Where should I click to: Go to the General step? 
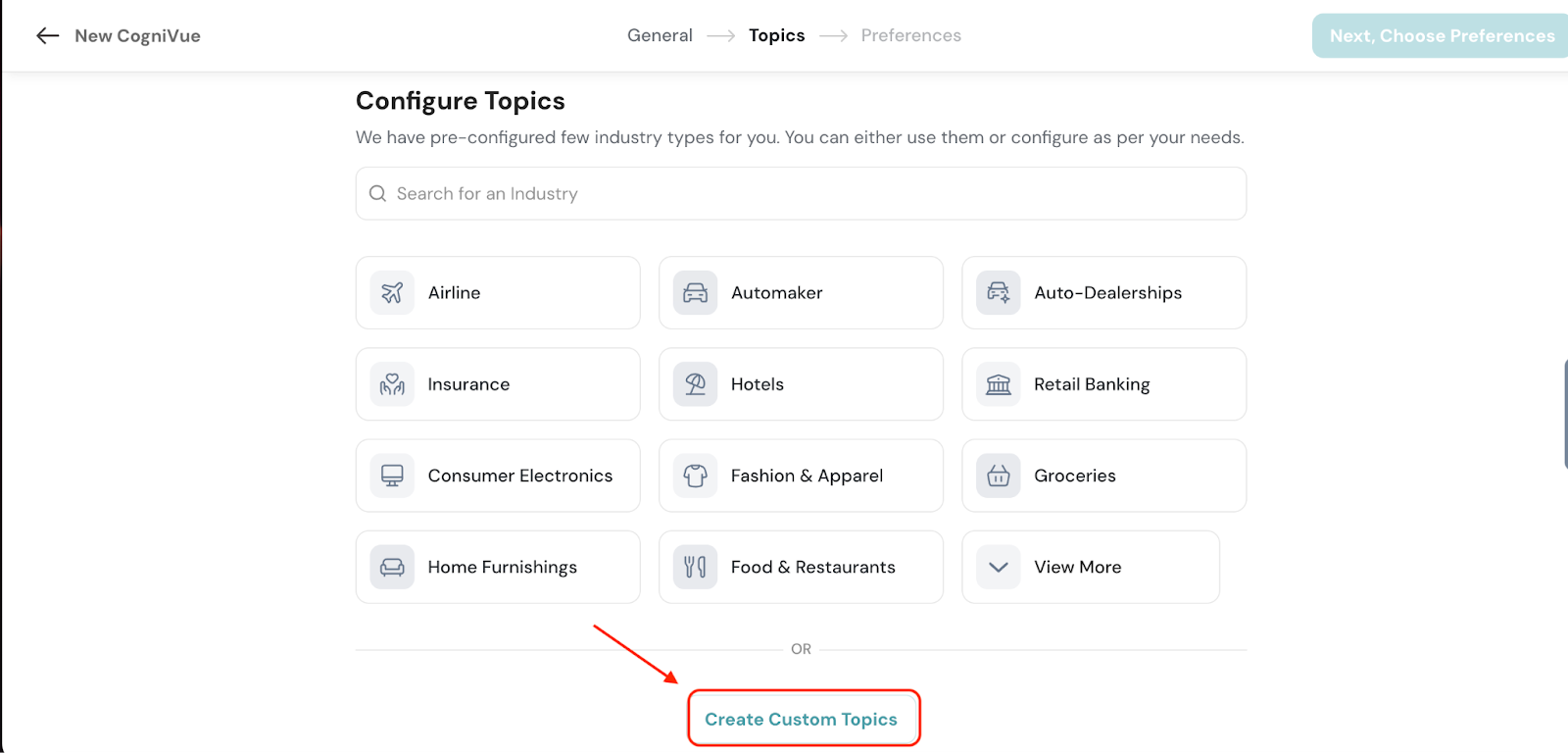[x=660, y=35]
